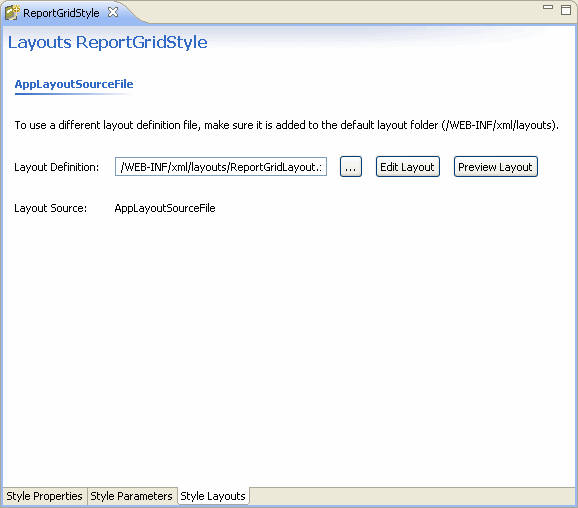Close the ReportGridStyle editor tab
Screen dimensions: 578x508
coord(113,12)
